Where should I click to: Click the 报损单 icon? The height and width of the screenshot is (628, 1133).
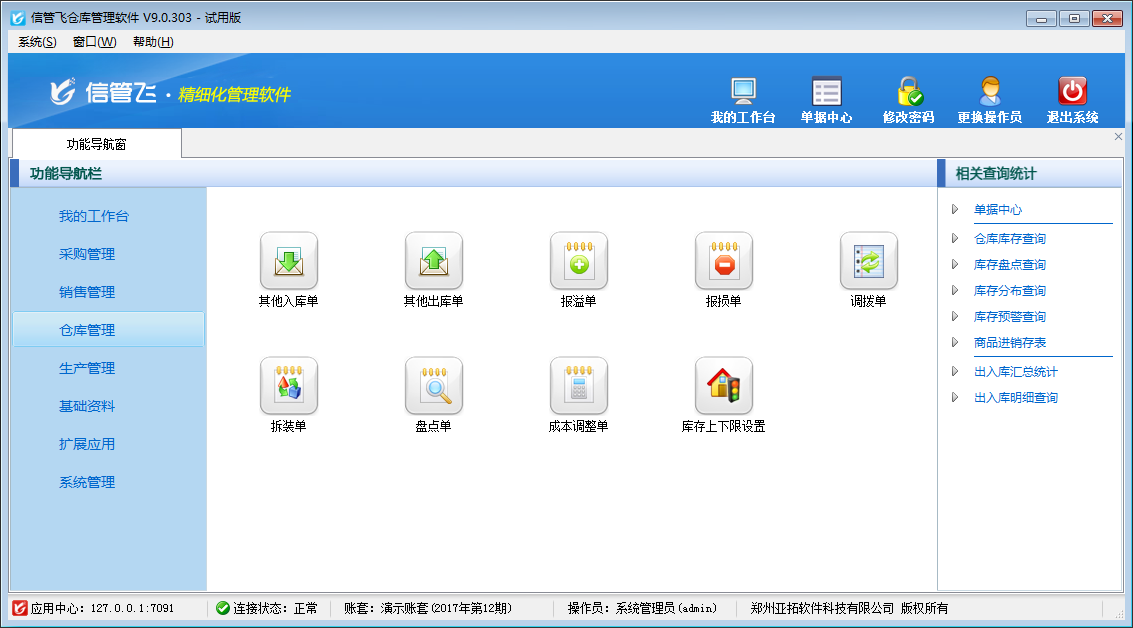click(x=723, y=261)
